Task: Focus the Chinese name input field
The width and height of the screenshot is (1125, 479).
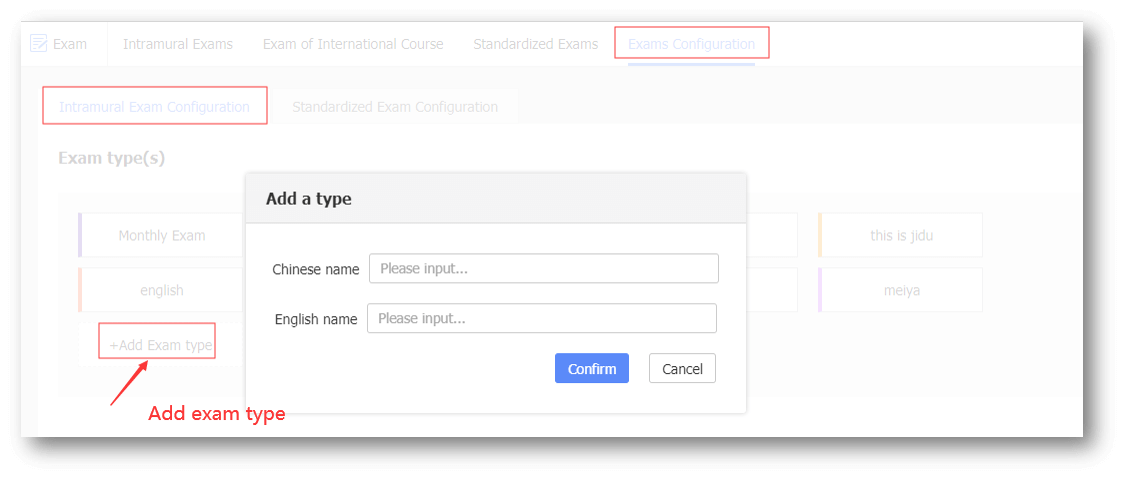Action: pyautogui.click(x=544, y=269)
